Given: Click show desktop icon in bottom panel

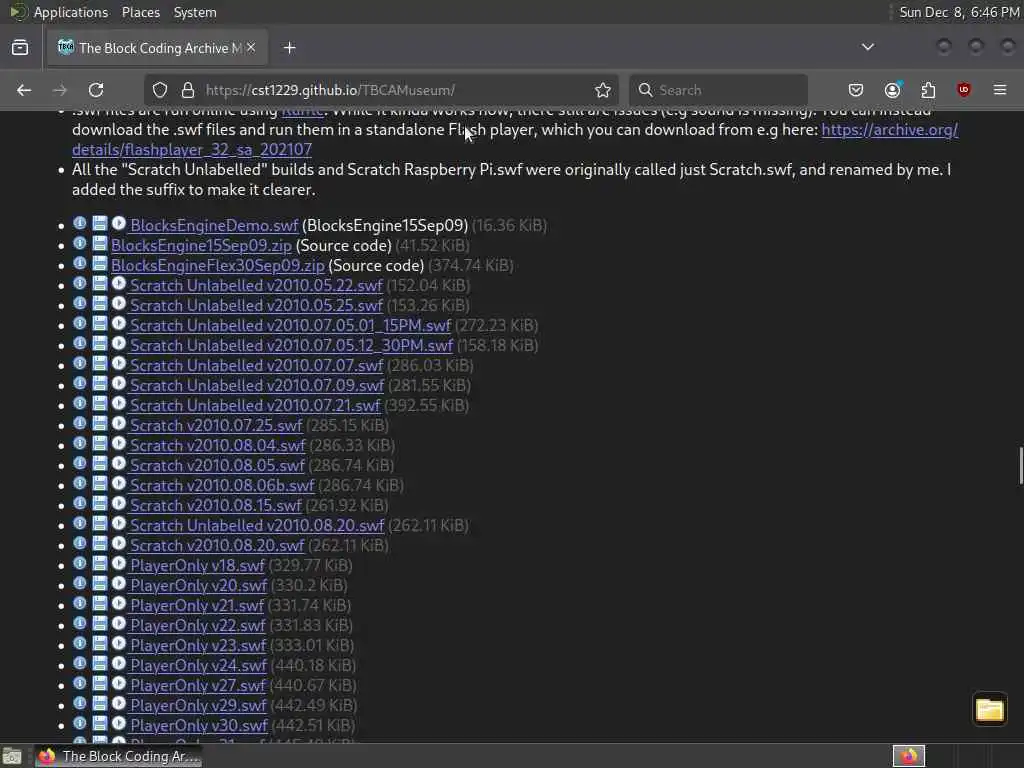Looking at the screenshot, I should coord(12,756).
